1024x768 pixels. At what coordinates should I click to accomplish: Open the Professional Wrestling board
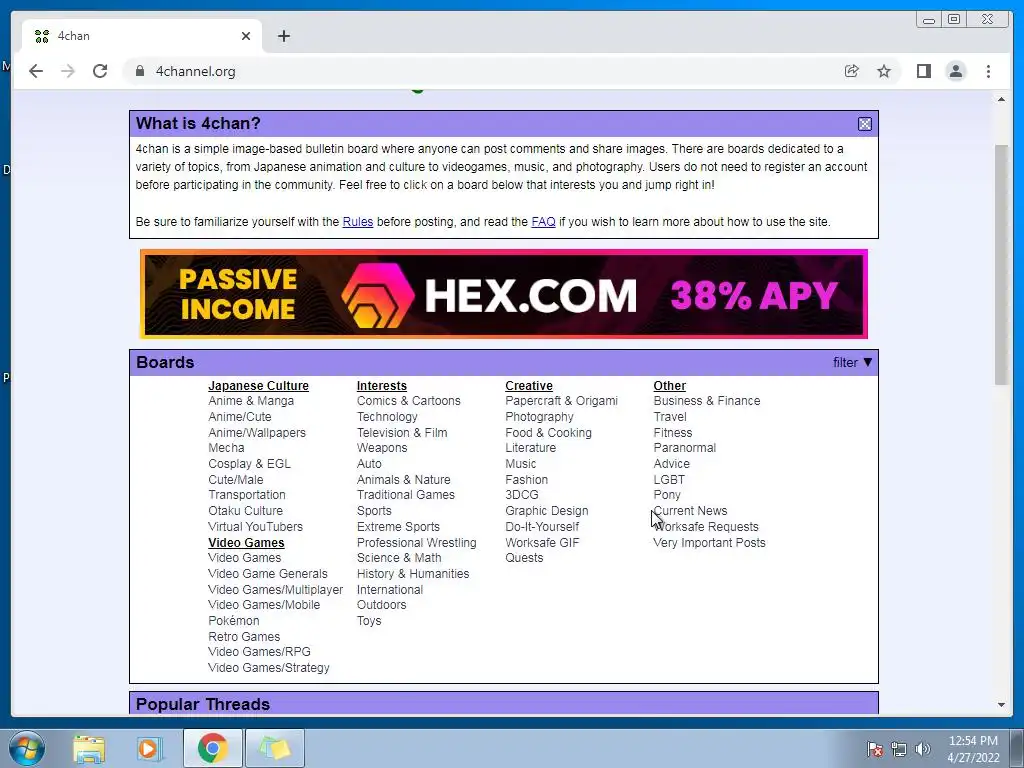[417, 543]
